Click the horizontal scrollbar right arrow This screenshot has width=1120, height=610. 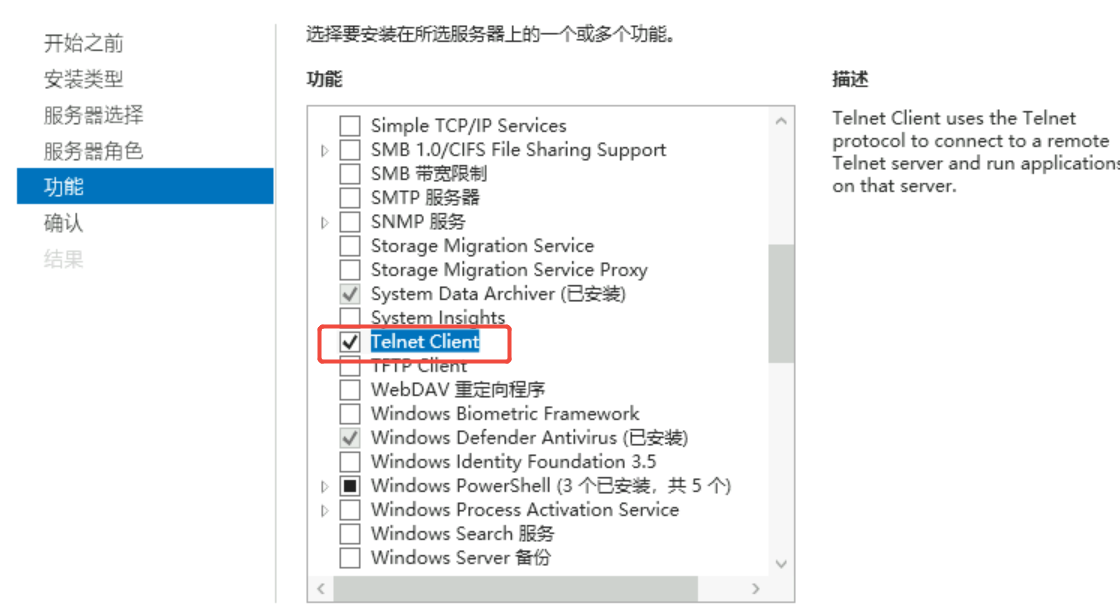756,589
